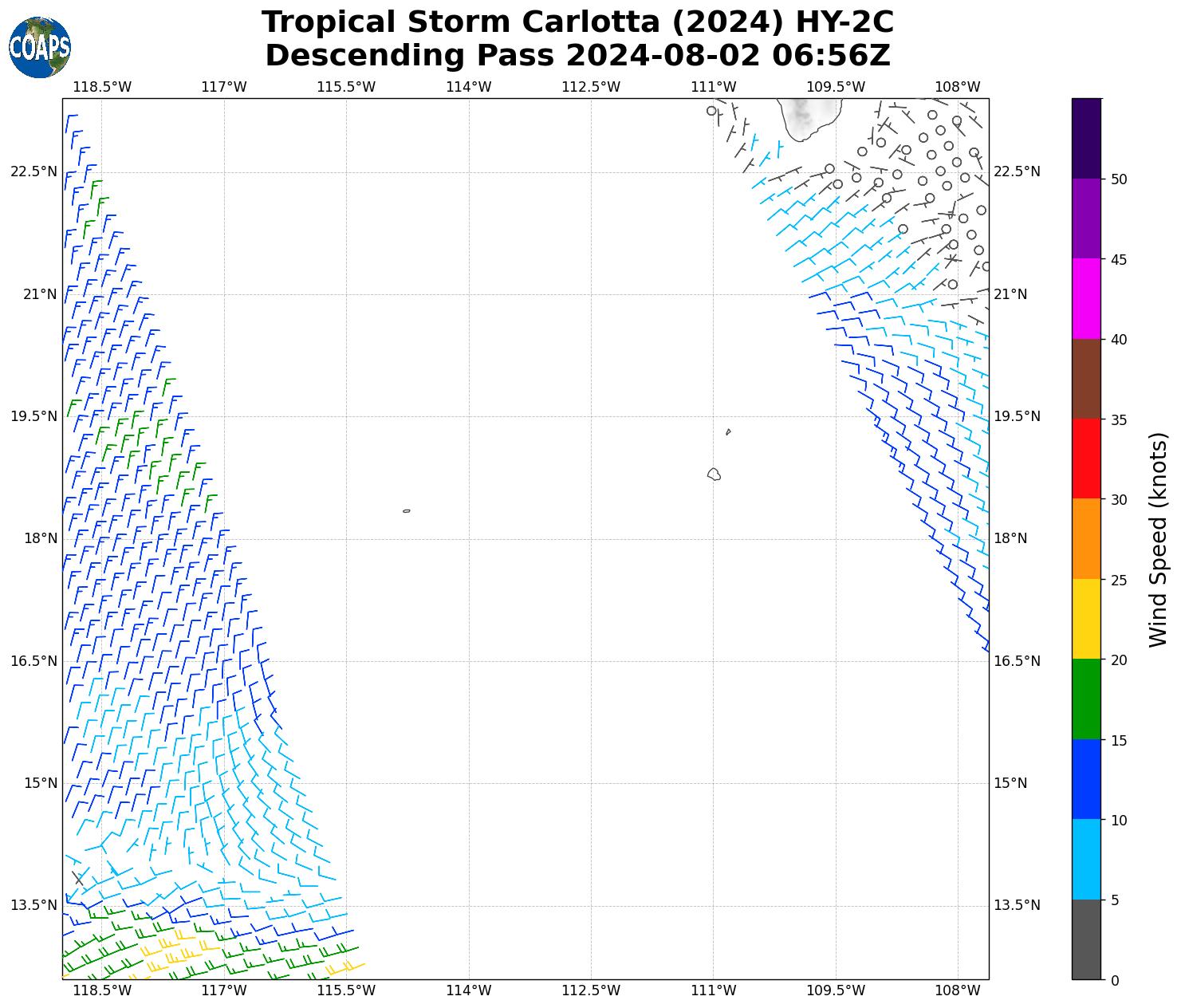
Task: Click the "Descending Pass 2024-08-02 06:56Z" subtitle
Action: (x=577, y=56)
